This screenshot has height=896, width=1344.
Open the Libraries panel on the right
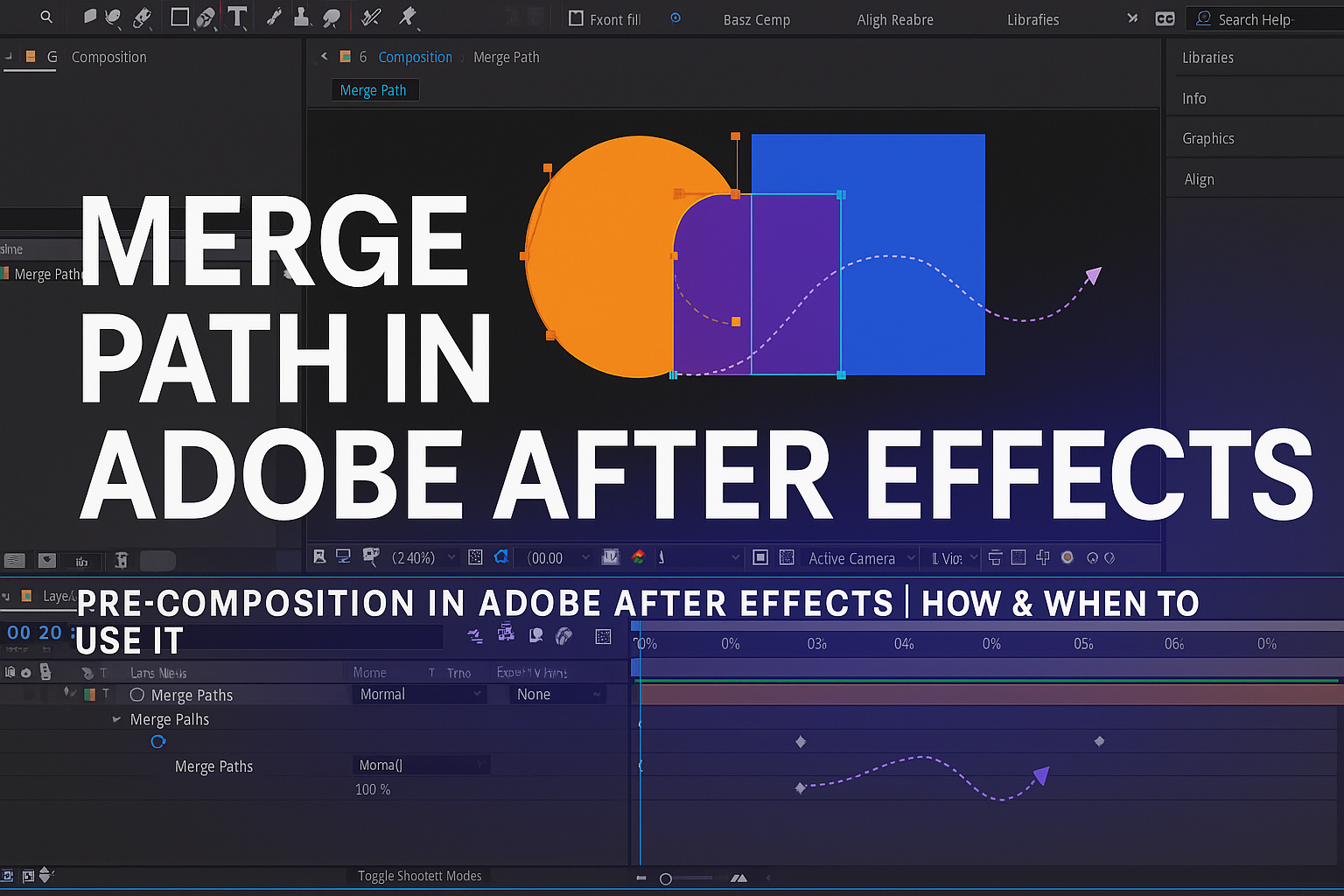[x=1207, y=58]
